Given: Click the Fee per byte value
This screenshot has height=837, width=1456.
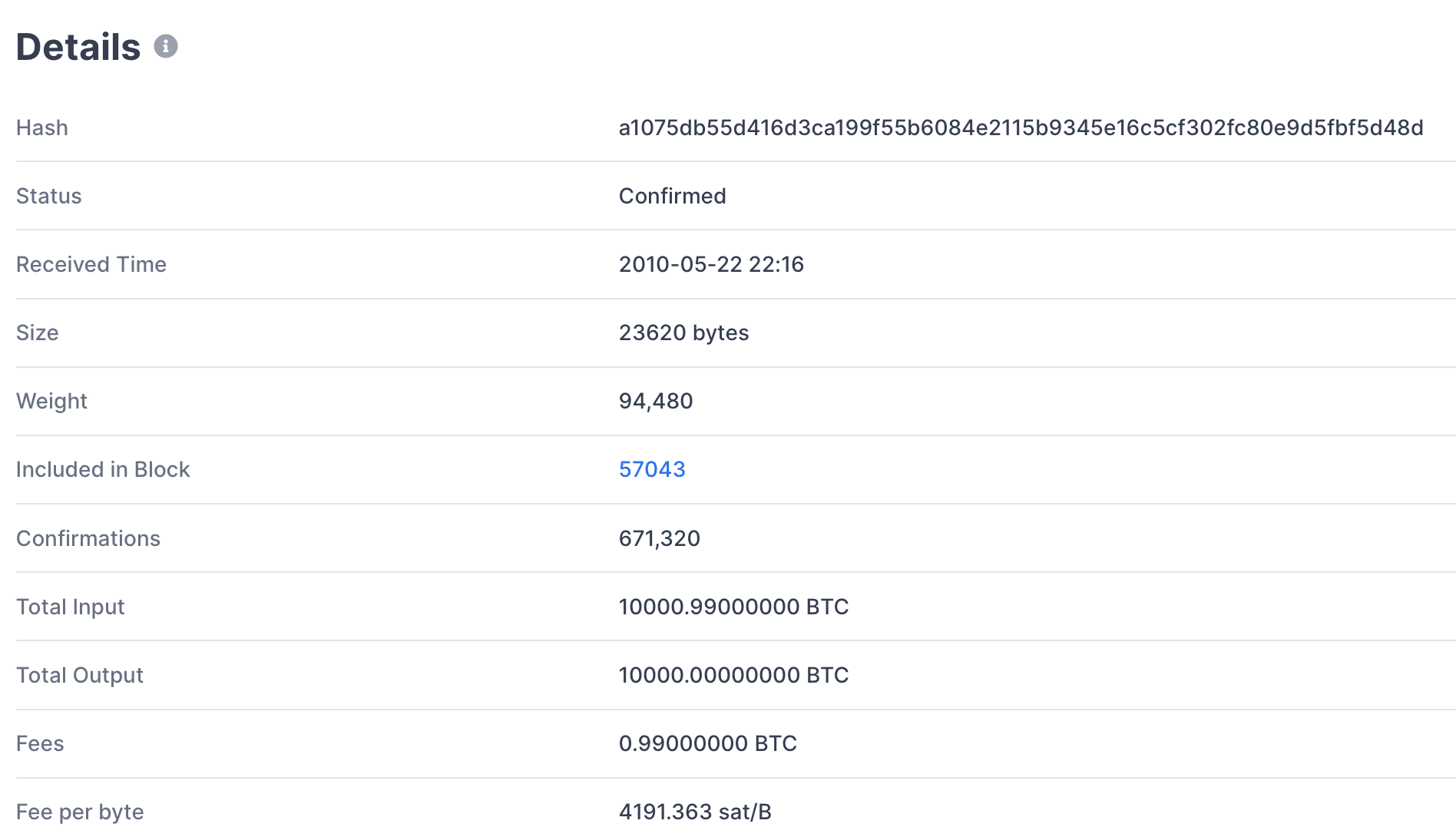Looking at the screenshot, I should (696, 811).
